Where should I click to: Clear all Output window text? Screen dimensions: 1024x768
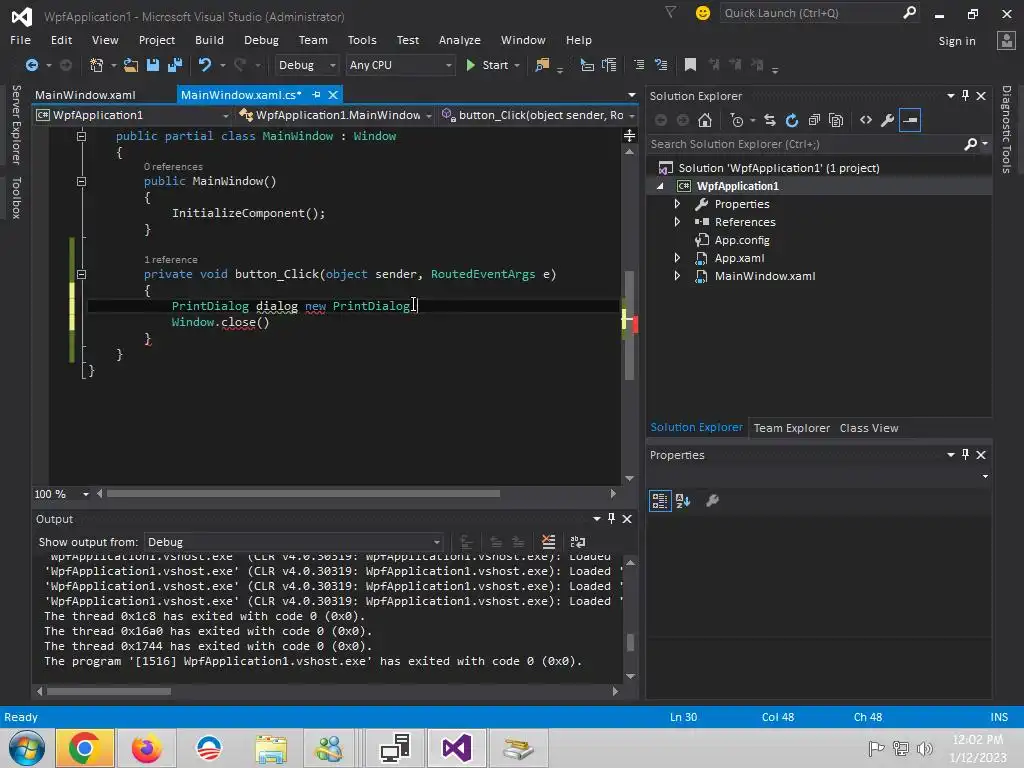coord(549,542)
